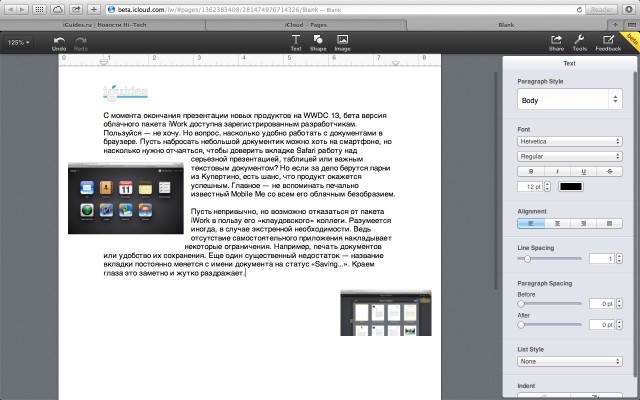
Task: Click the Before spacing 0 pt field
Action: [602, 304]
